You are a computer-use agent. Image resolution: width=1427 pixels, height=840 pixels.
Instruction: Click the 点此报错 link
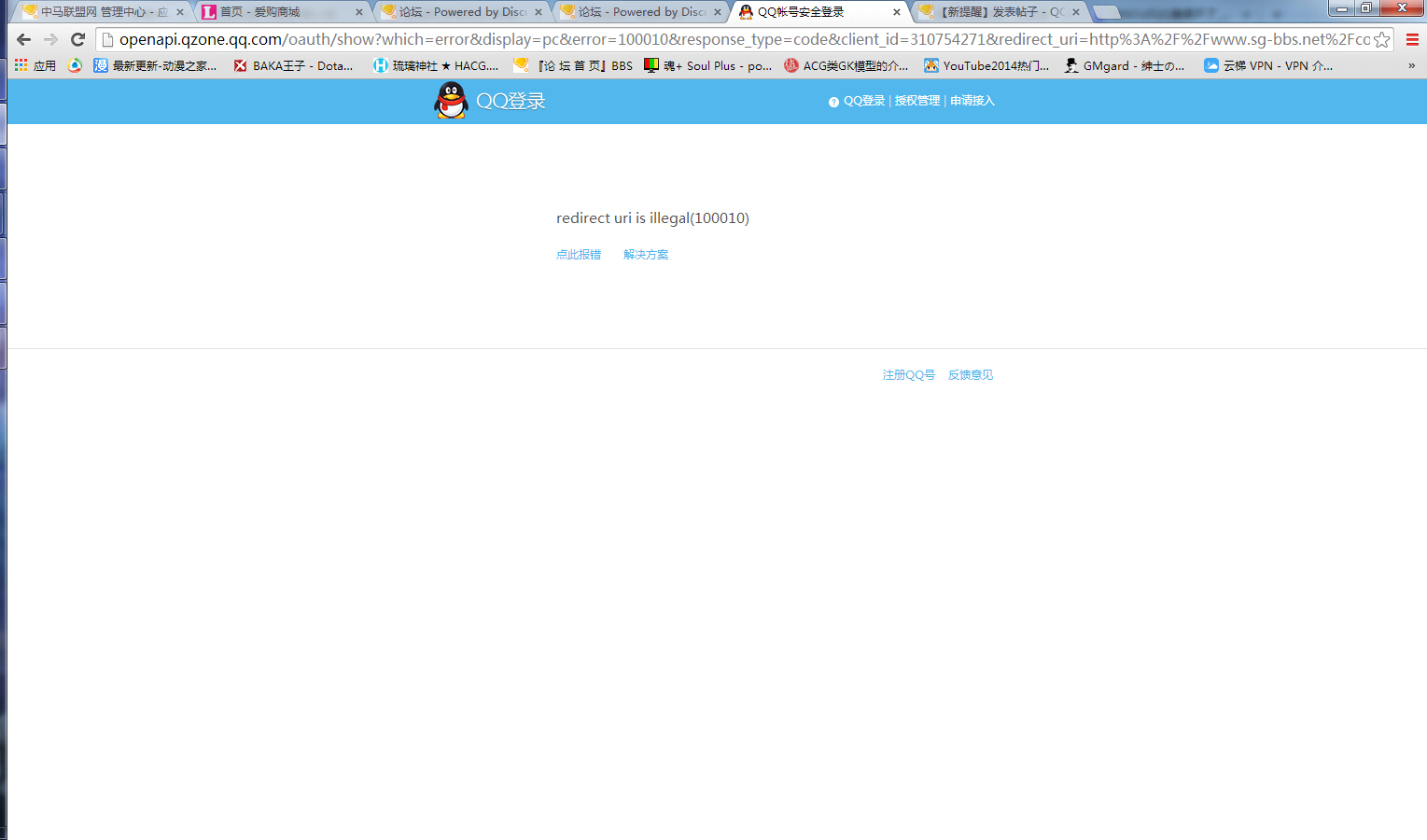click(x=579, y=255)
